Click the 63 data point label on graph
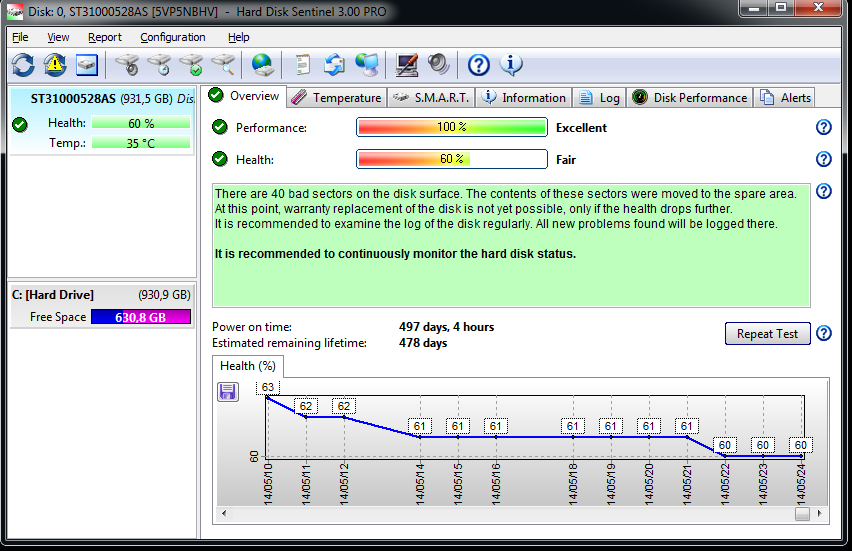Image resolution: width=852 pixels, height=551 pixels. point(268,387)
